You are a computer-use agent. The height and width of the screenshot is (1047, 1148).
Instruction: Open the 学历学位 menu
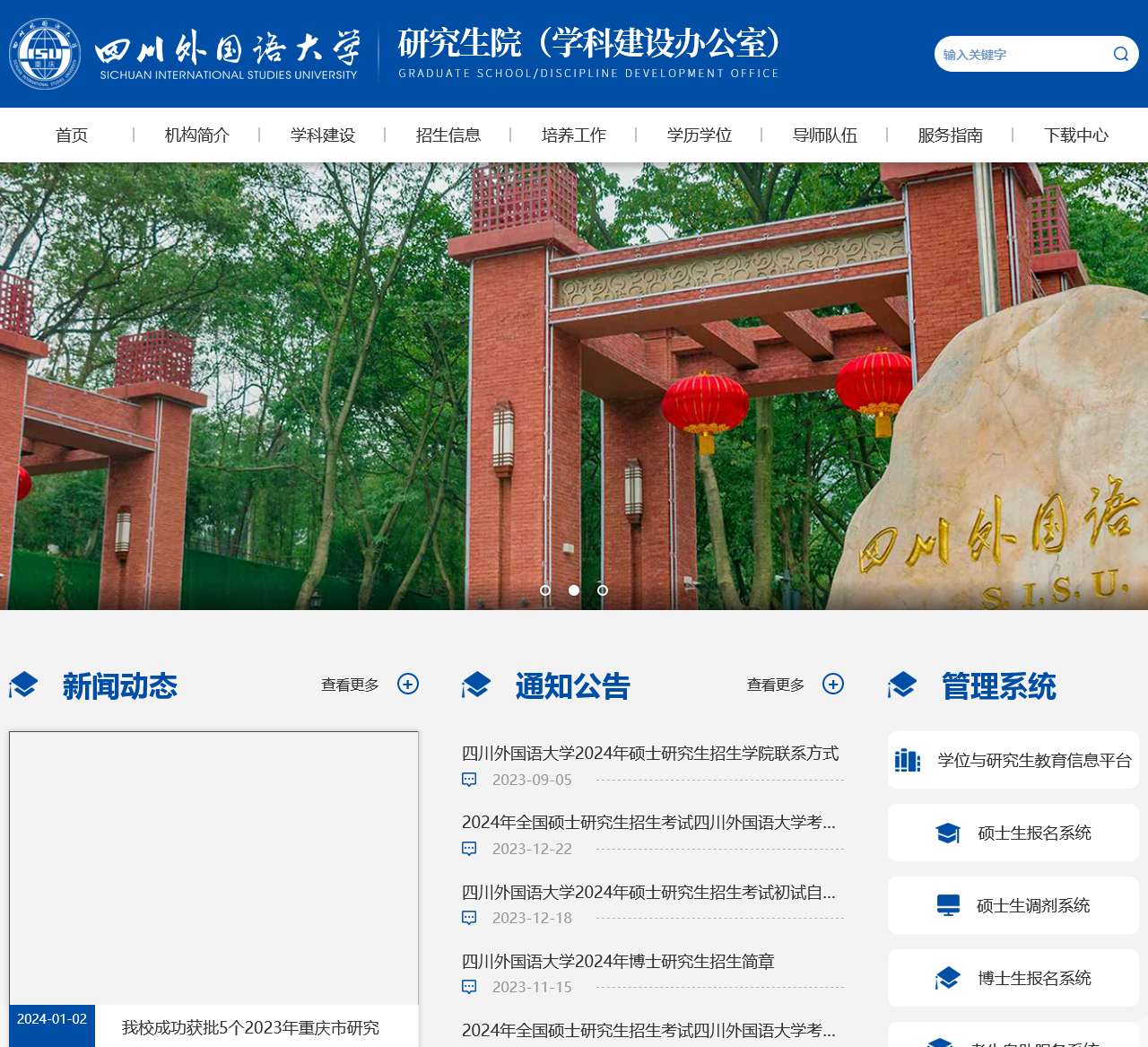(x=700, y=135)
